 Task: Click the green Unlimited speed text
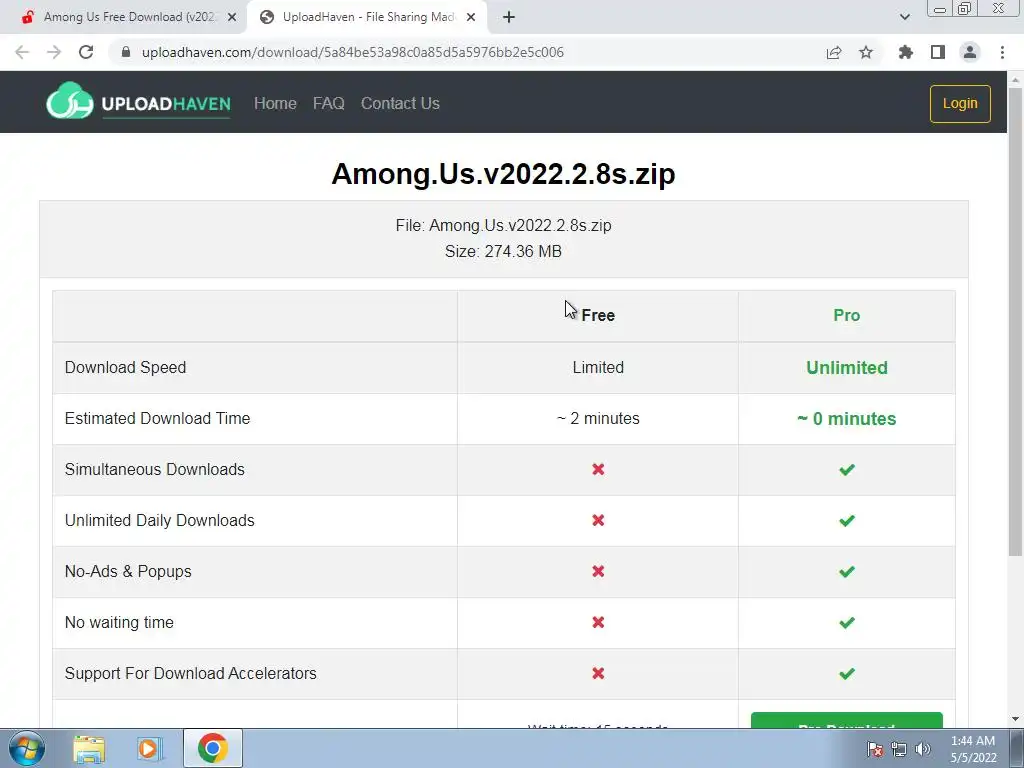pos(846,368)
